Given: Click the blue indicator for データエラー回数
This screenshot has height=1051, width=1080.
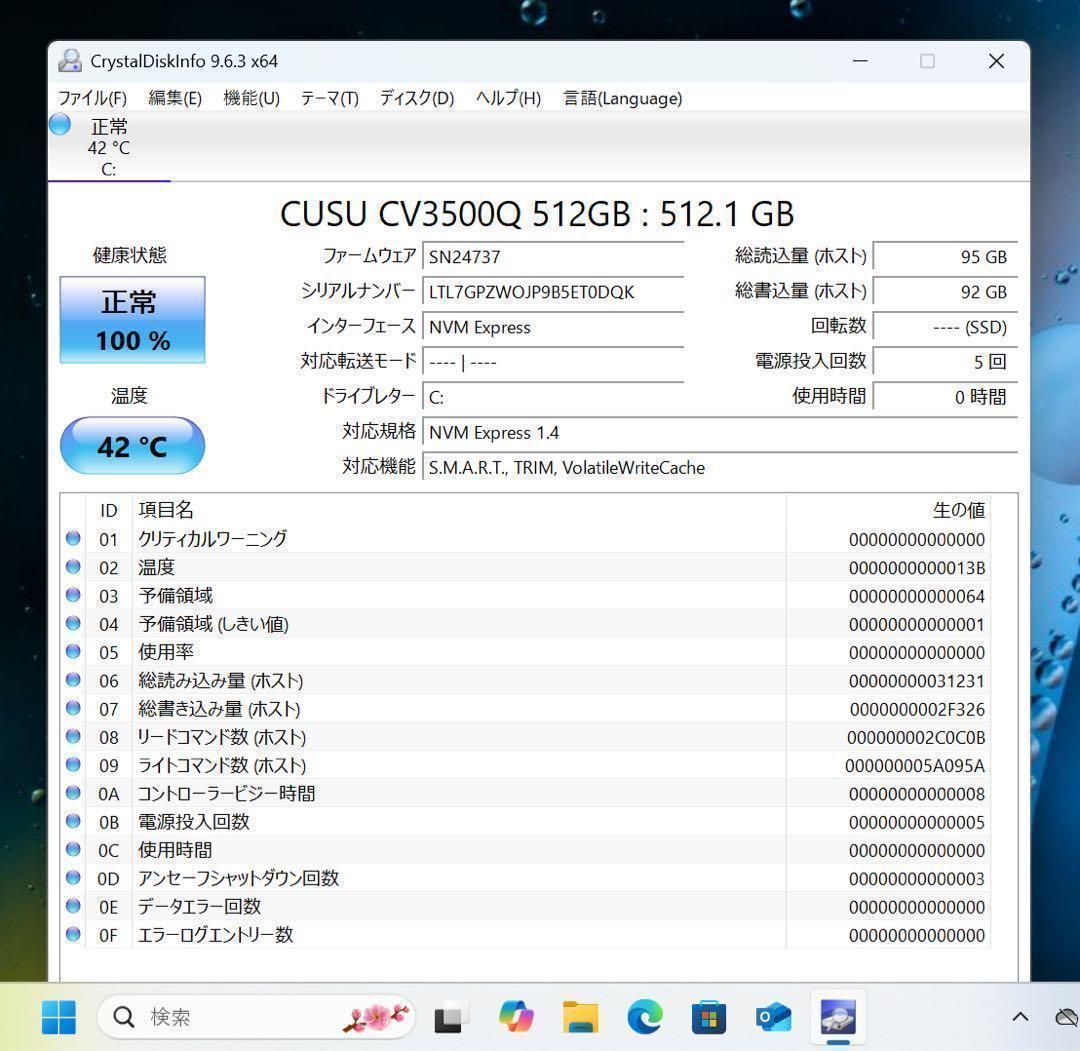Looking at the screenshot, I should [72, 907].
